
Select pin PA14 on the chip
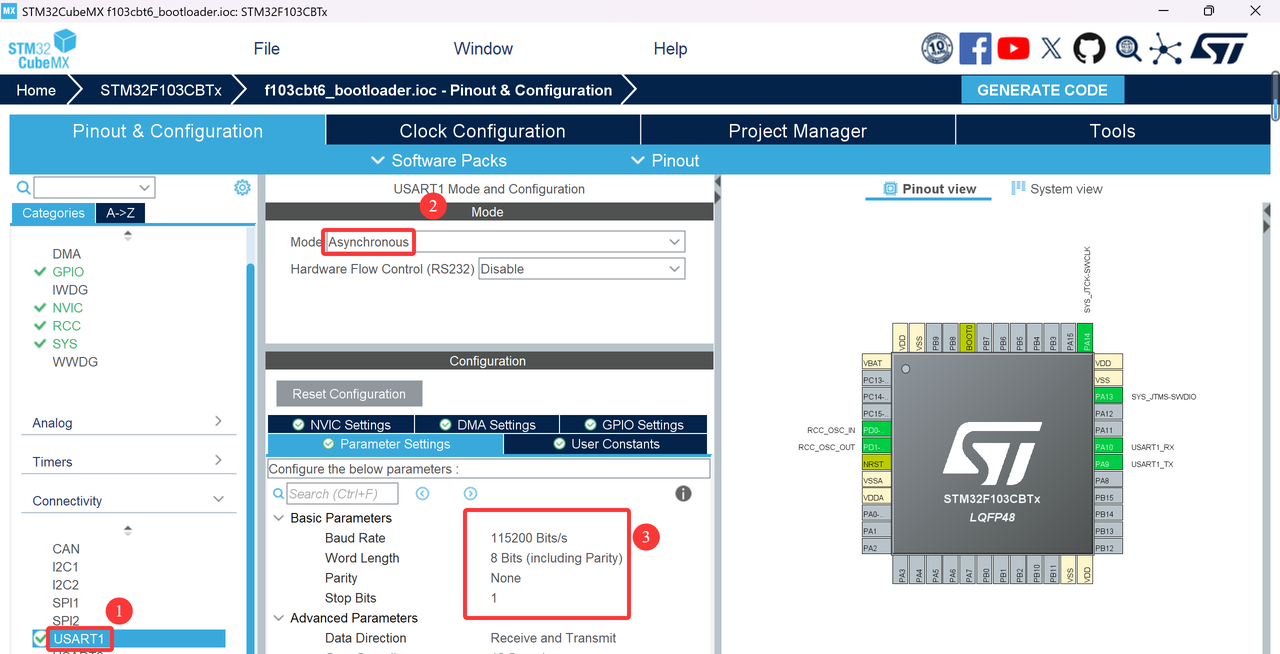coord(1087,337)
